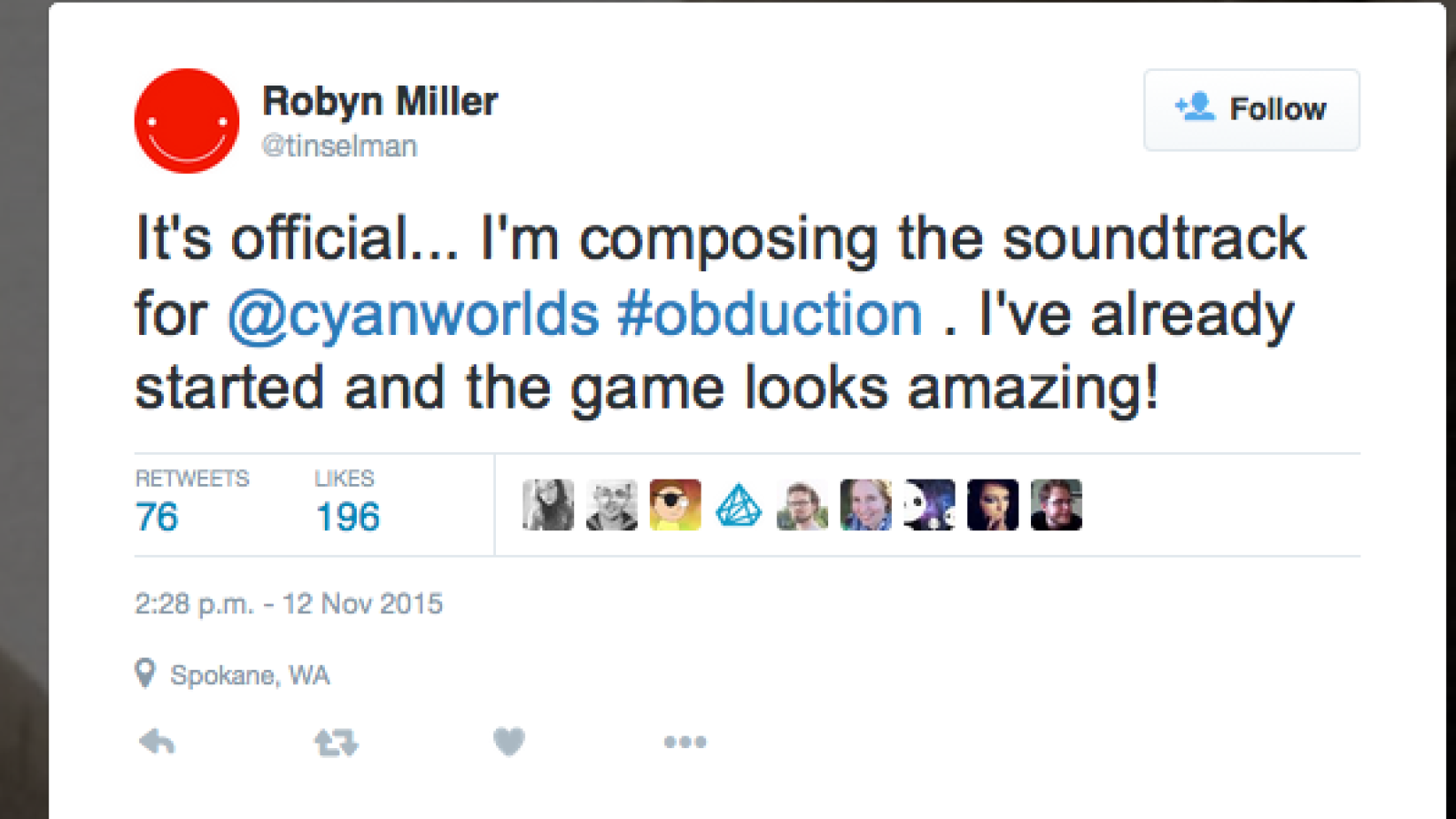Viewport: 1456px width, 819px height.
Task: Open the @cyanworlds mention link
Action: [413, 314]
